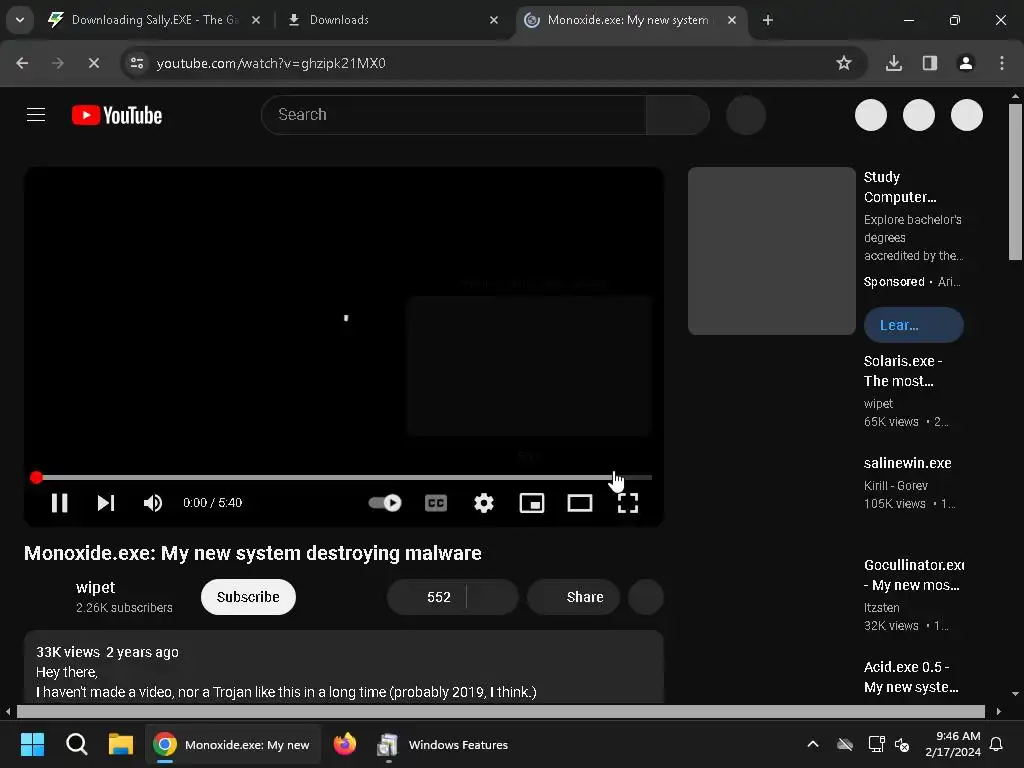Screen dimensions: 1024x768
Task: Open the Study Computer sponsored ad thumbnail
Action: click(772, 251)
